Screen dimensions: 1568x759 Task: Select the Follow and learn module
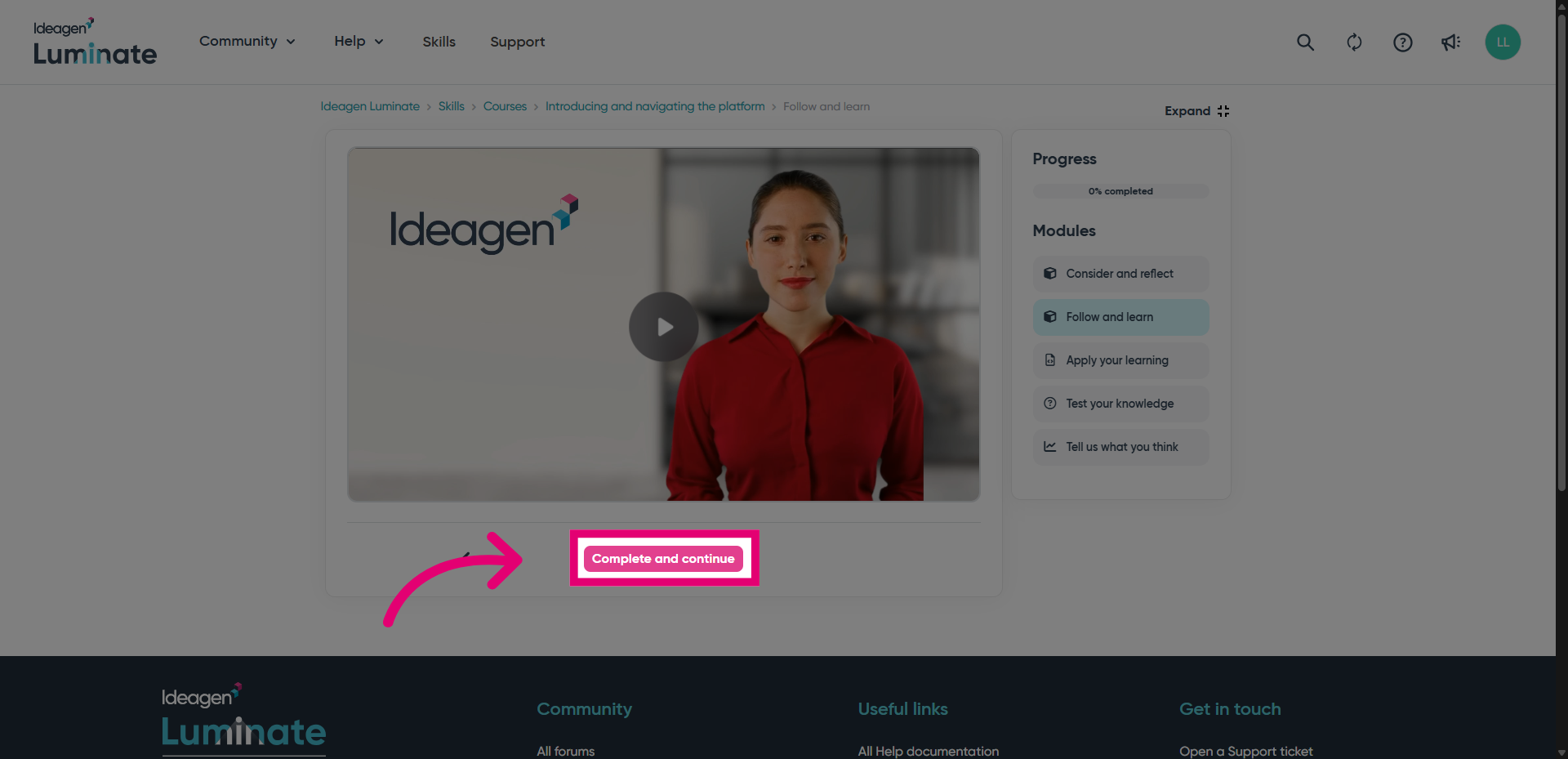[1120, 317]
